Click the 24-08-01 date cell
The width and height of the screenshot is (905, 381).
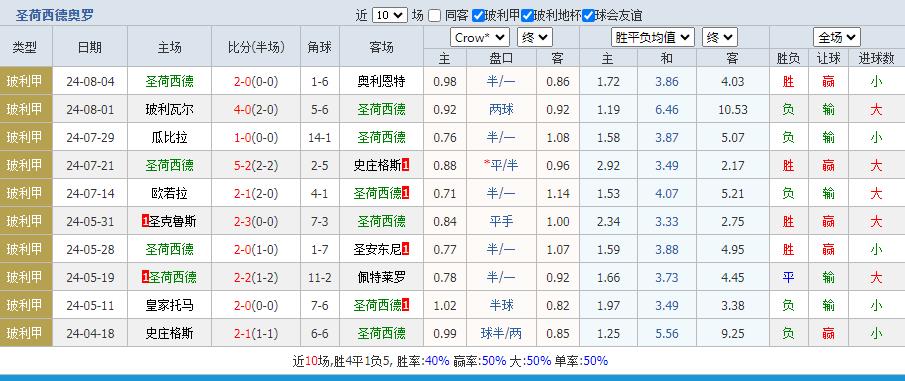coord(90,110)
